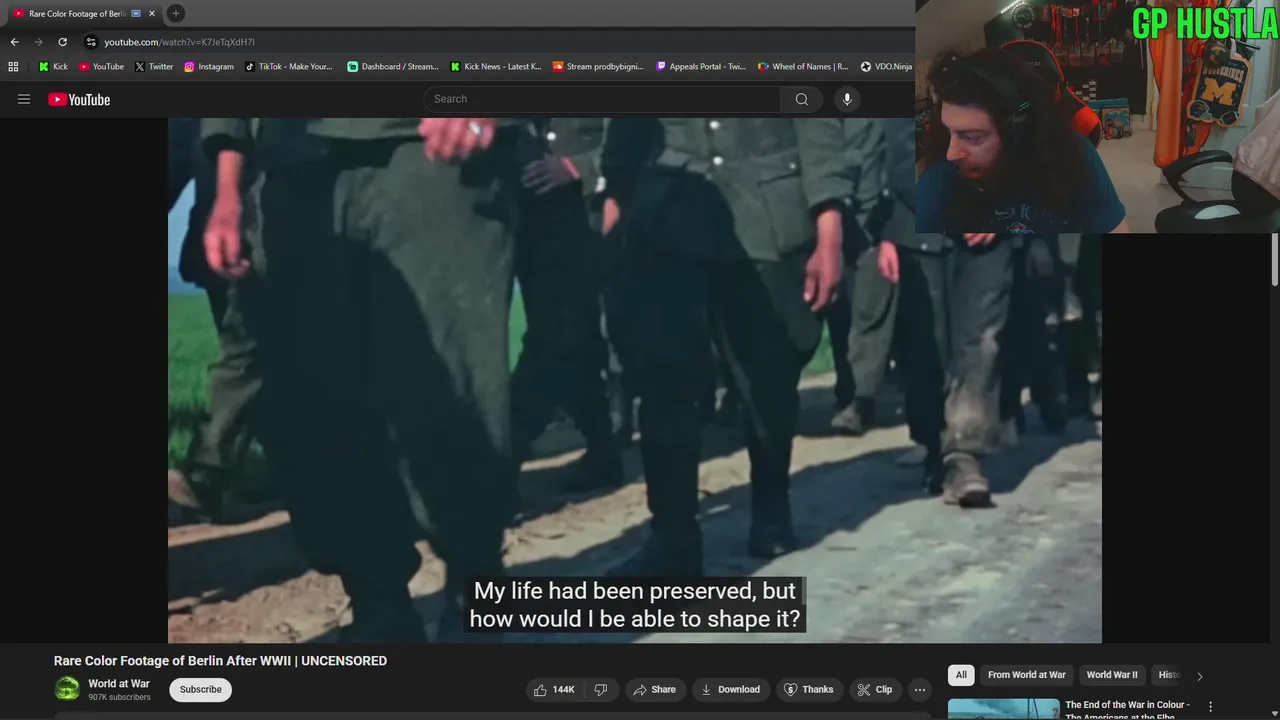The image size is (1280, 720).
Task: Share the video
Action: [x=654, y=689]
